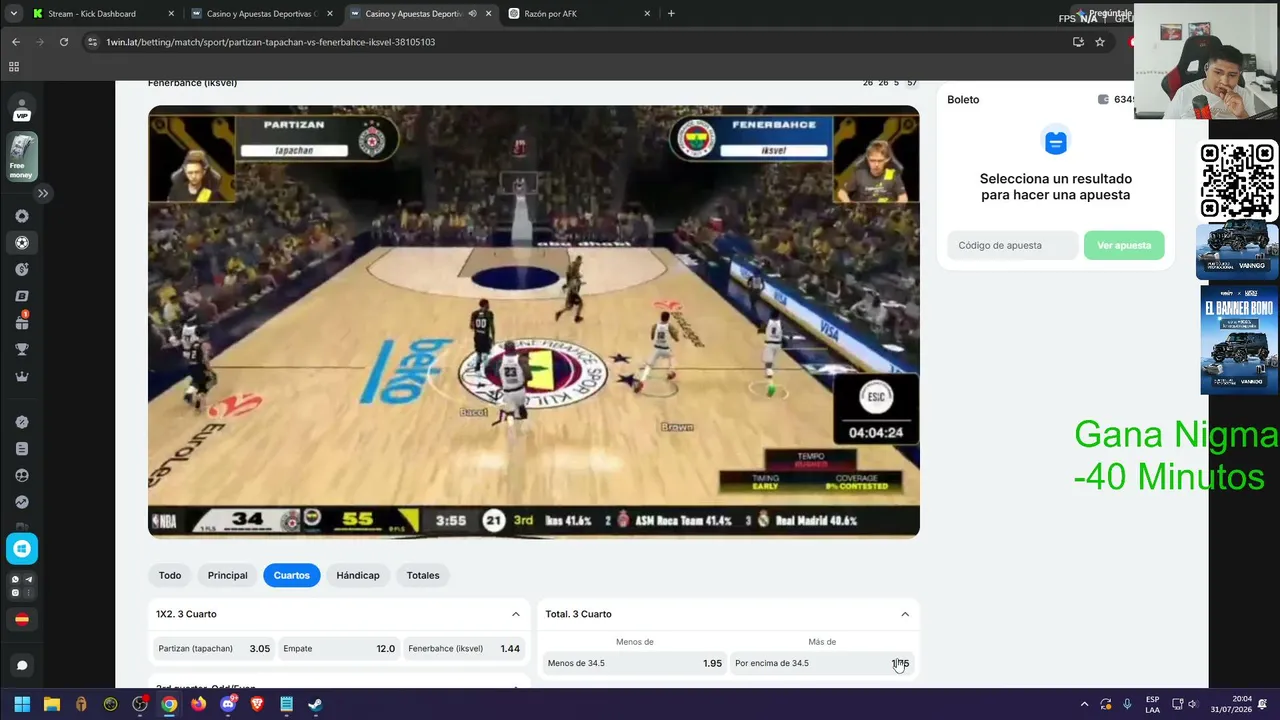Collapse the 1X2. 3 Cuarto market
This screenshot has width=1280, height=720.
tap(516, 614)
